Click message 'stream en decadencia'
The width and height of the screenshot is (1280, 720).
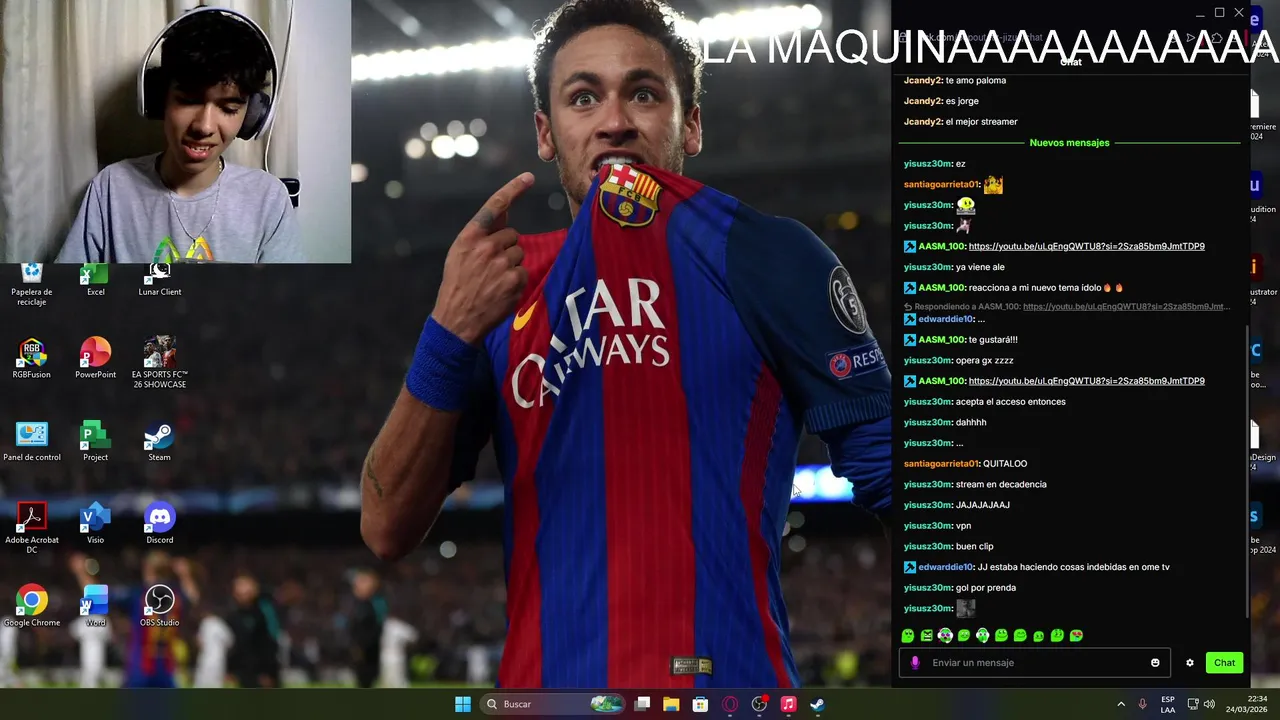1001,485
